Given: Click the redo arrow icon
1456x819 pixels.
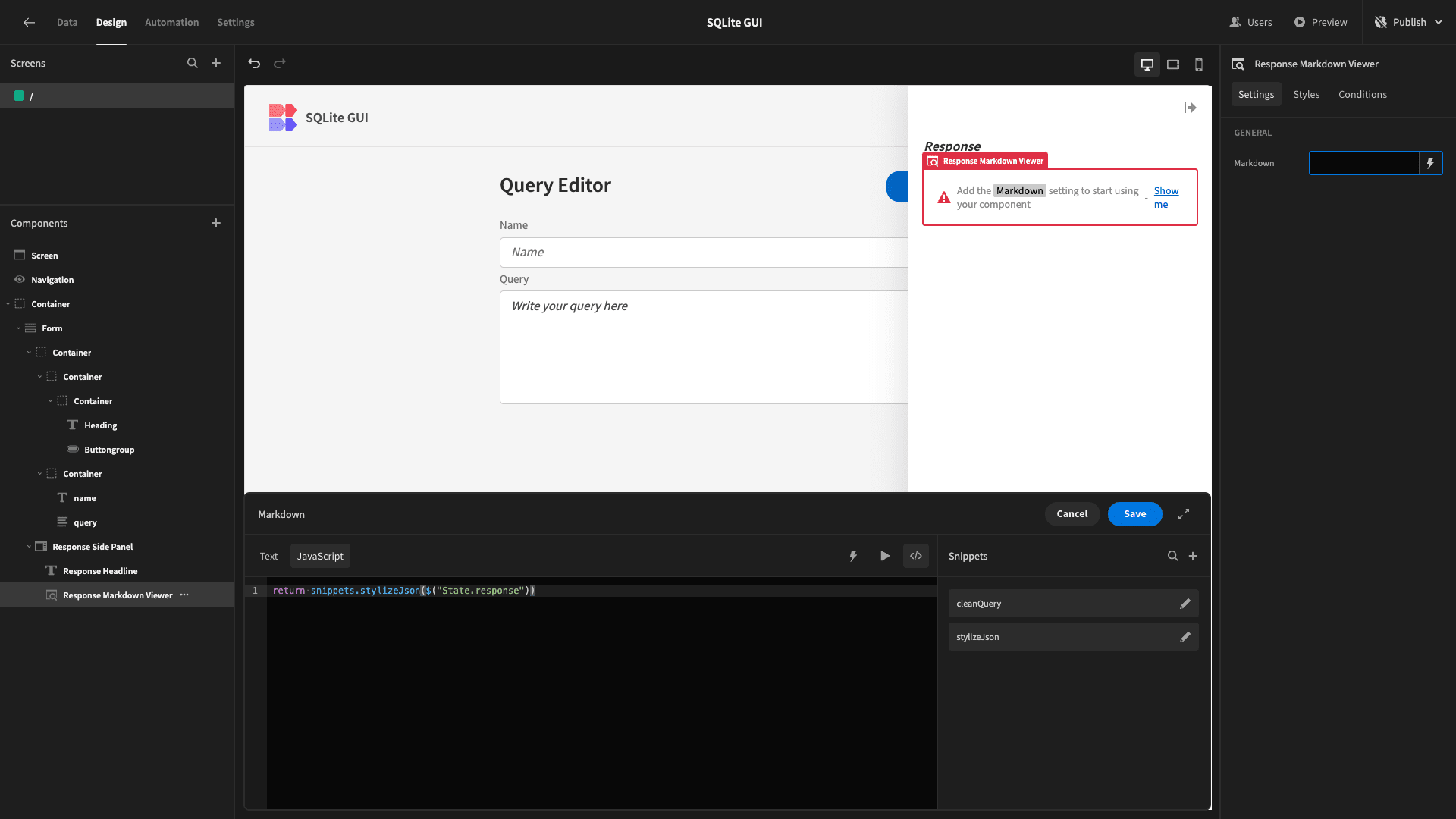Looking at the screenshot, I should pyautogui.click(x=280, y=64).
